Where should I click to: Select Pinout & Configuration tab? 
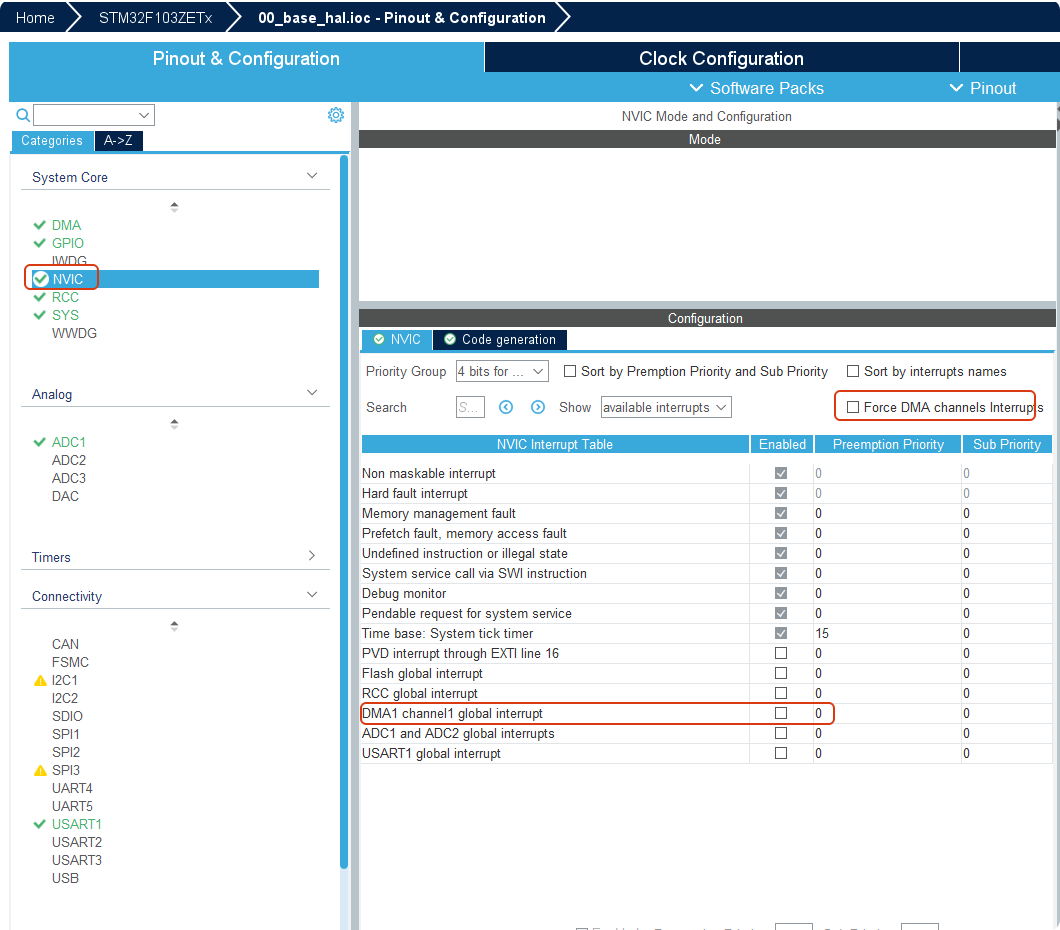click(x=246, y=58)
